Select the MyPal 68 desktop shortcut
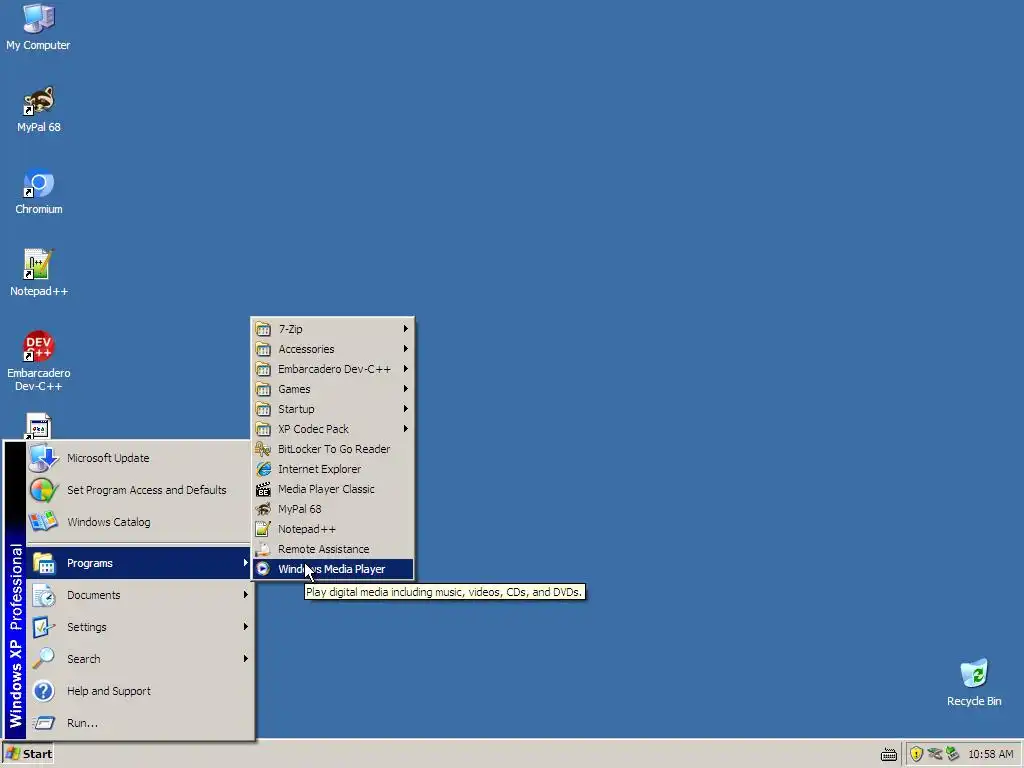The image size is (1024, 768). tap(39, 109)
